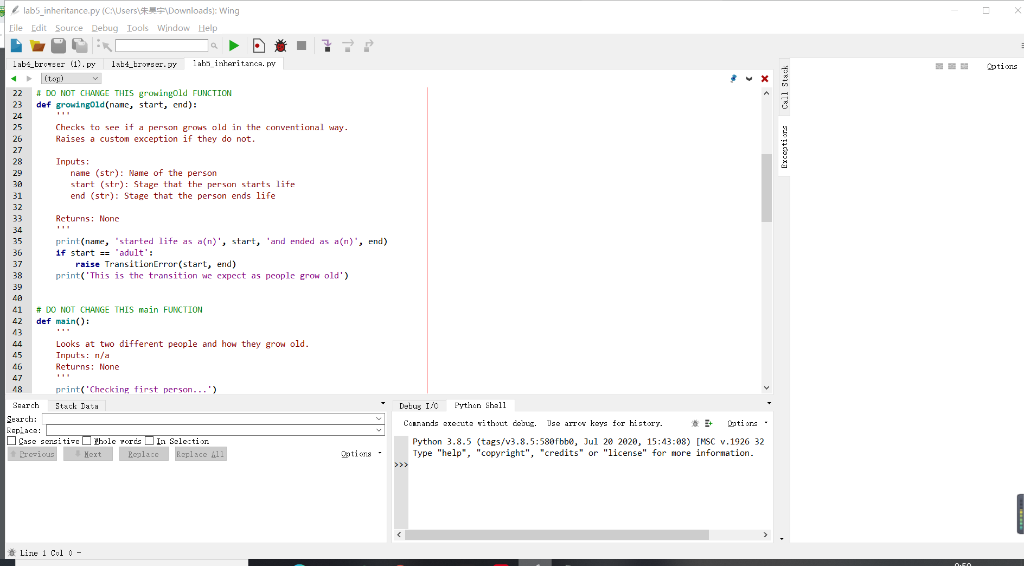Click the editor vertical scrollbar thumb
The width and height of the screenshot is (1024, 566).
[766, 188]
